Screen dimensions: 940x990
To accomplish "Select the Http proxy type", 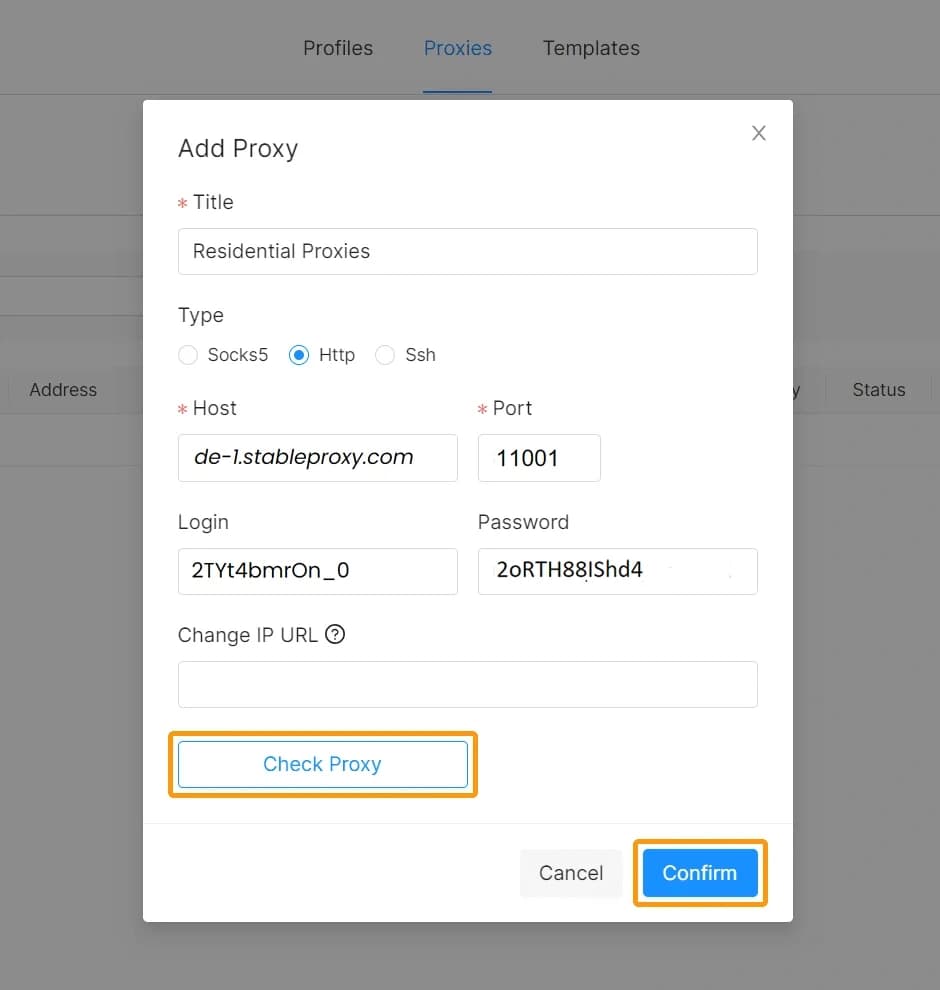I will [x=299, y=355].
